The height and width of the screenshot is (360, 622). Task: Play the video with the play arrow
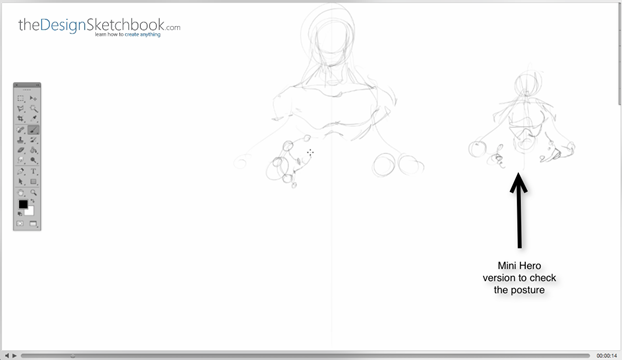(x=14, y=356)
